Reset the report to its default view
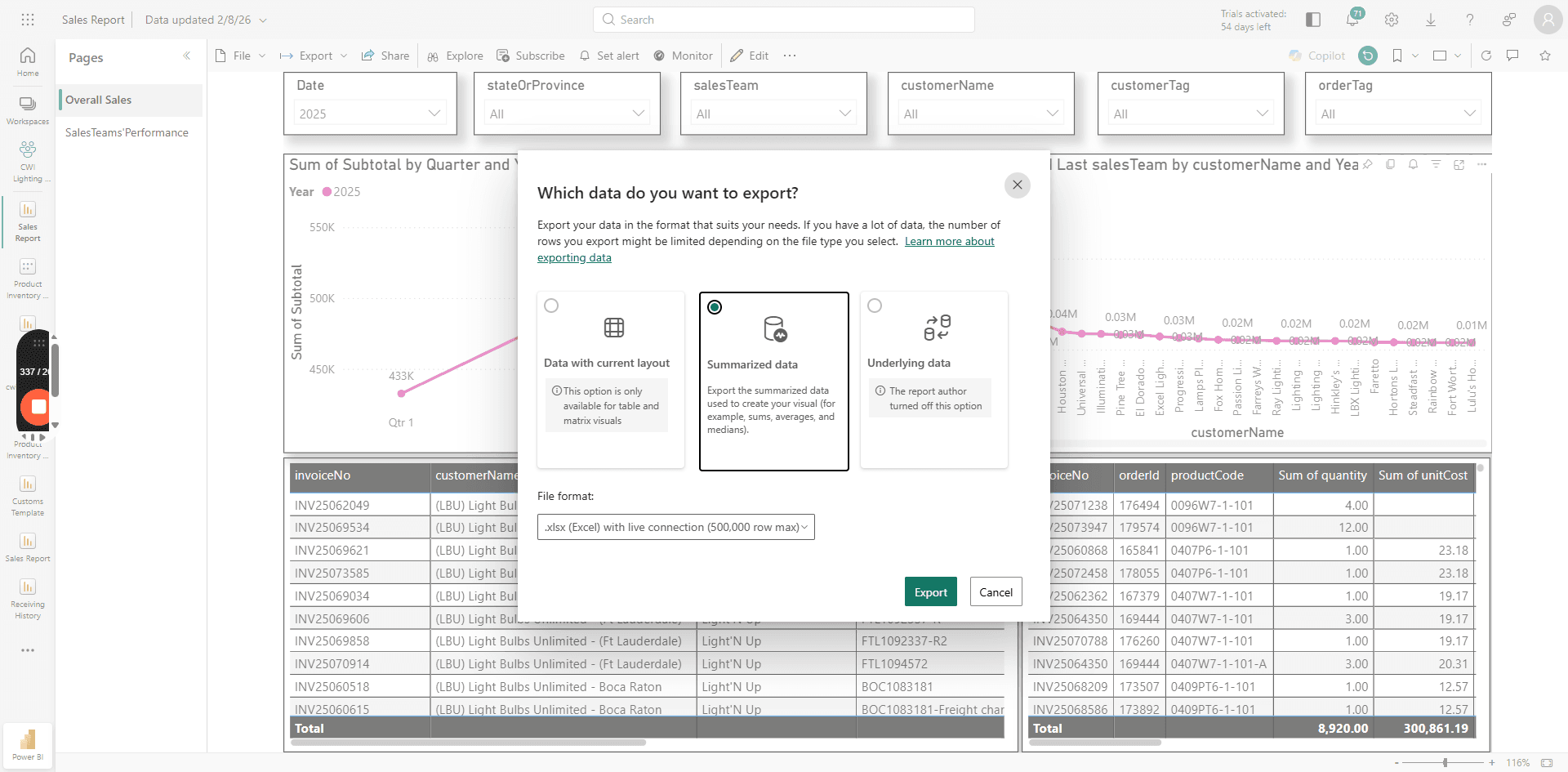Screen dimensions: 1568x772 point(1368,56)
